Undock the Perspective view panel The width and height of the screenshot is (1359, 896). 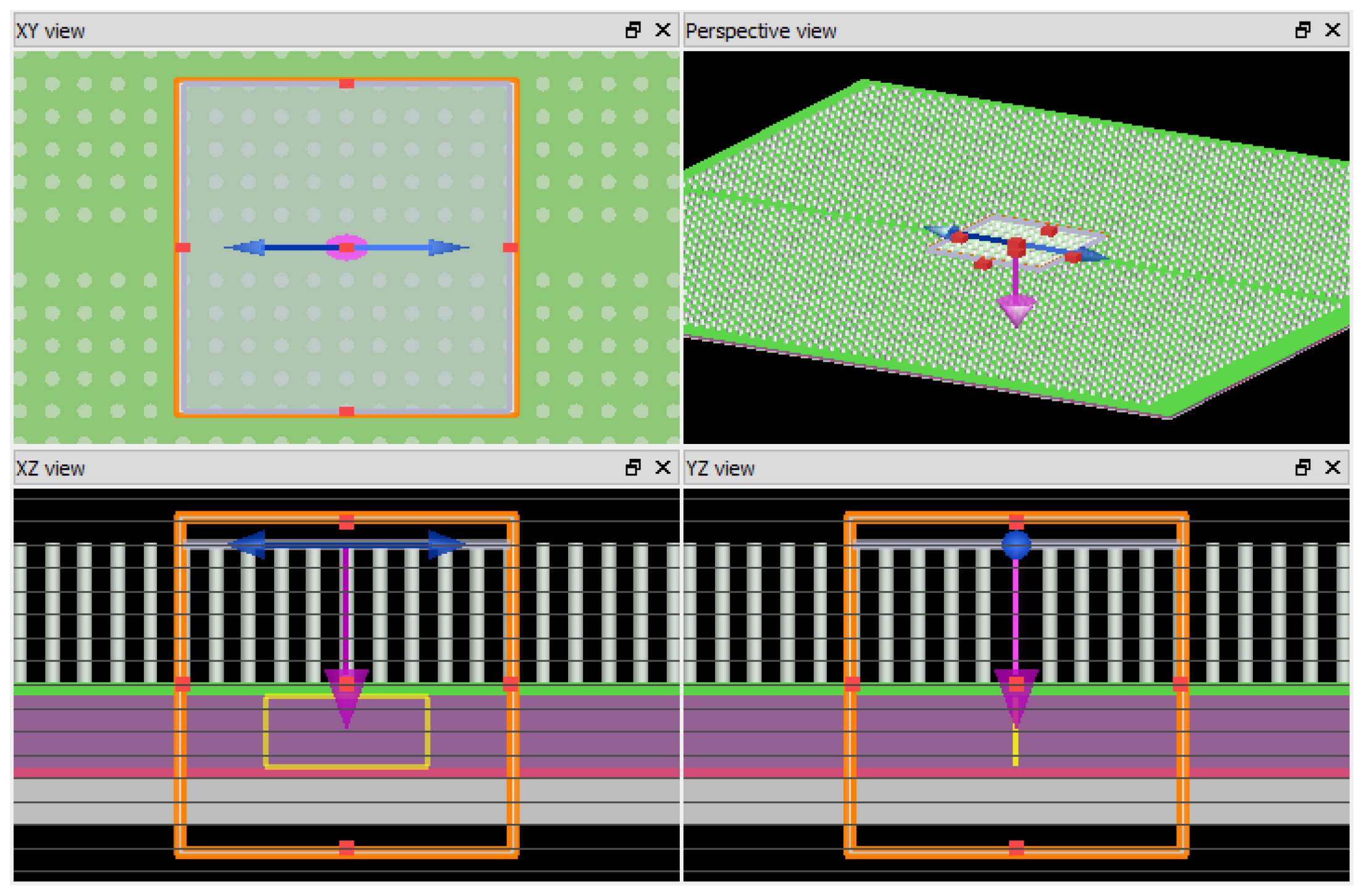[1302, 30]
